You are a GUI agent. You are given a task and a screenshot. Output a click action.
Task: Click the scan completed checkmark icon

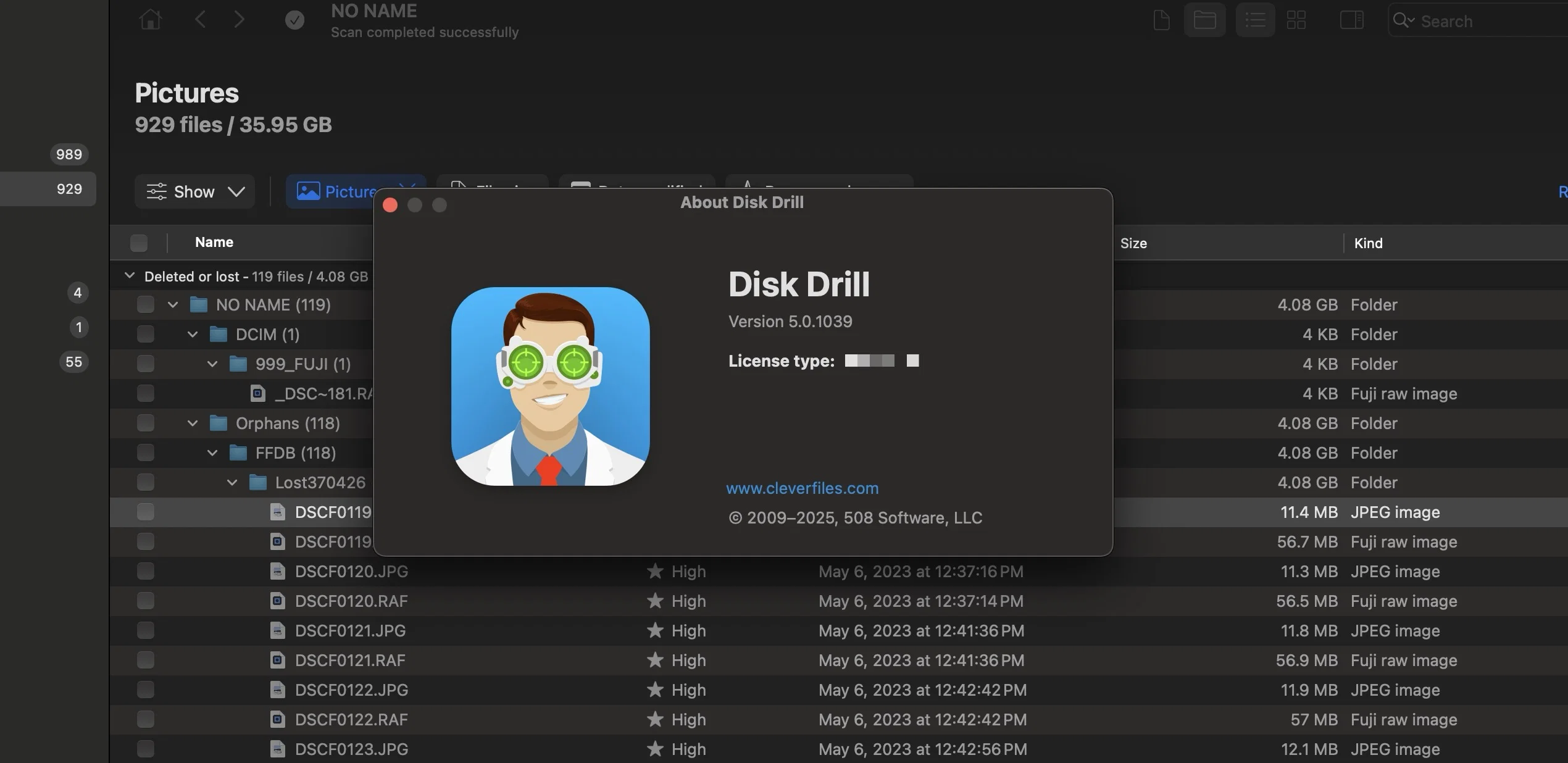point(294,20)
